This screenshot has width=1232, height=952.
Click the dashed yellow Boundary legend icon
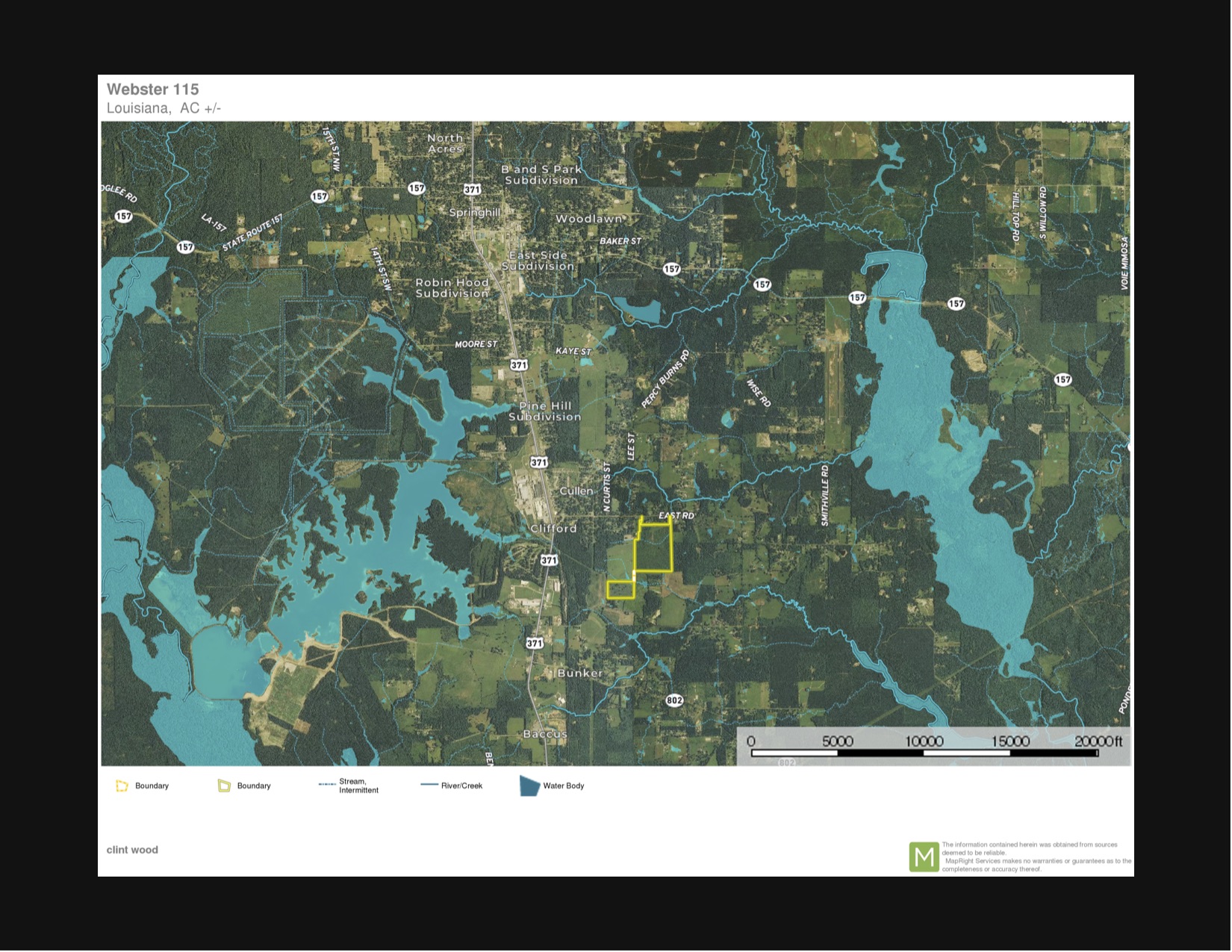click(x=122, y=786)
